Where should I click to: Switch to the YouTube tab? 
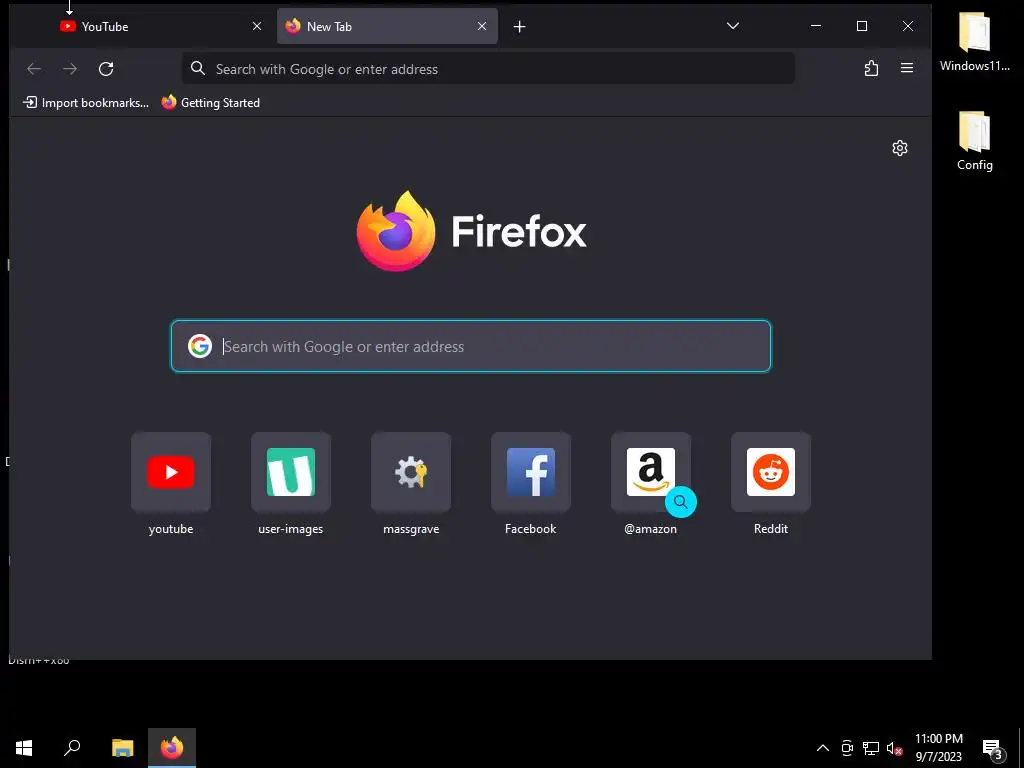pos(160,27)
